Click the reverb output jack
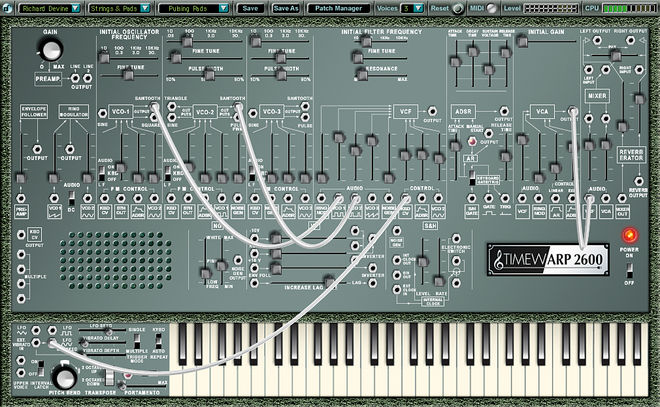The height and width of the screenshot is (407, 660). click(x=639, y=181)
